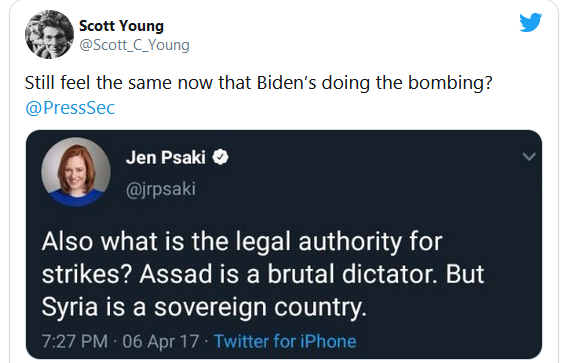Image resolution: width=583 pixels, height=363 pixels.
Task: Open Scott Young's profile picture
Action: pos(49,35)
